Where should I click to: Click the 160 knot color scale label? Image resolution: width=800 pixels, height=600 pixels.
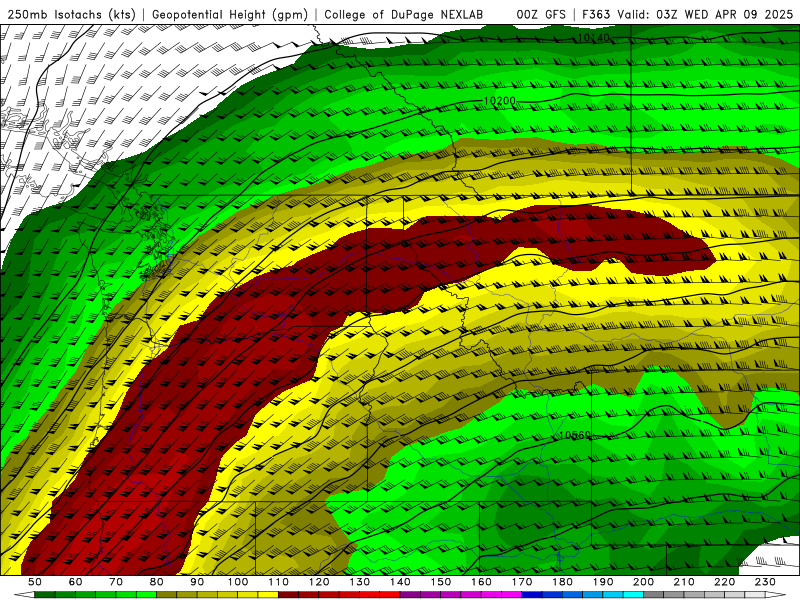click(x=481, y=582)
